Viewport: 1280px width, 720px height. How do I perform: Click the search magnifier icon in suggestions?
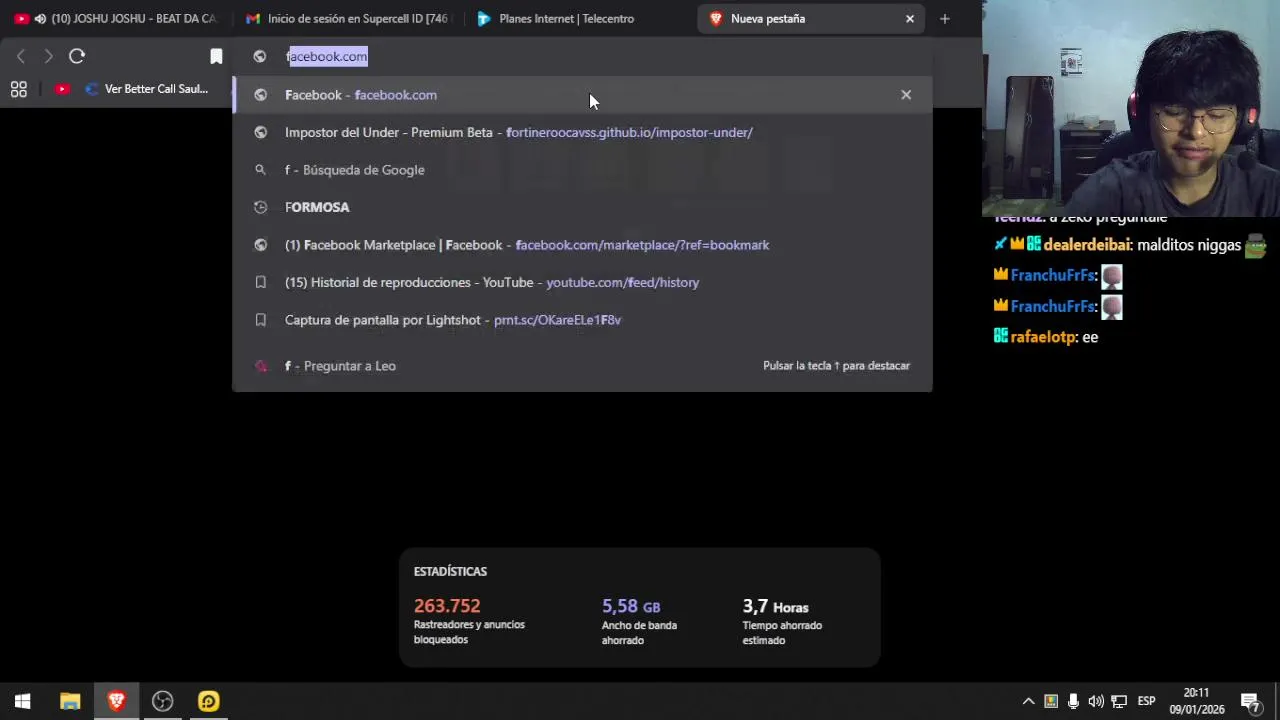click(260, 170)
